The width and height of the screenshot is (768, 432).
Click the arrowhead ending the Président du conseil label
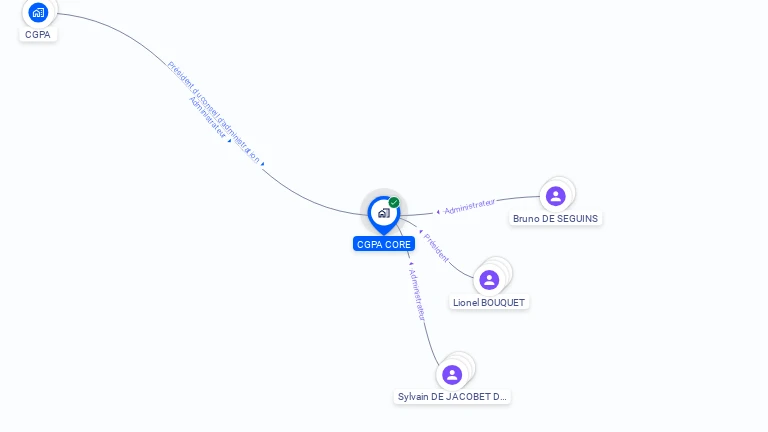pos(263,164)
